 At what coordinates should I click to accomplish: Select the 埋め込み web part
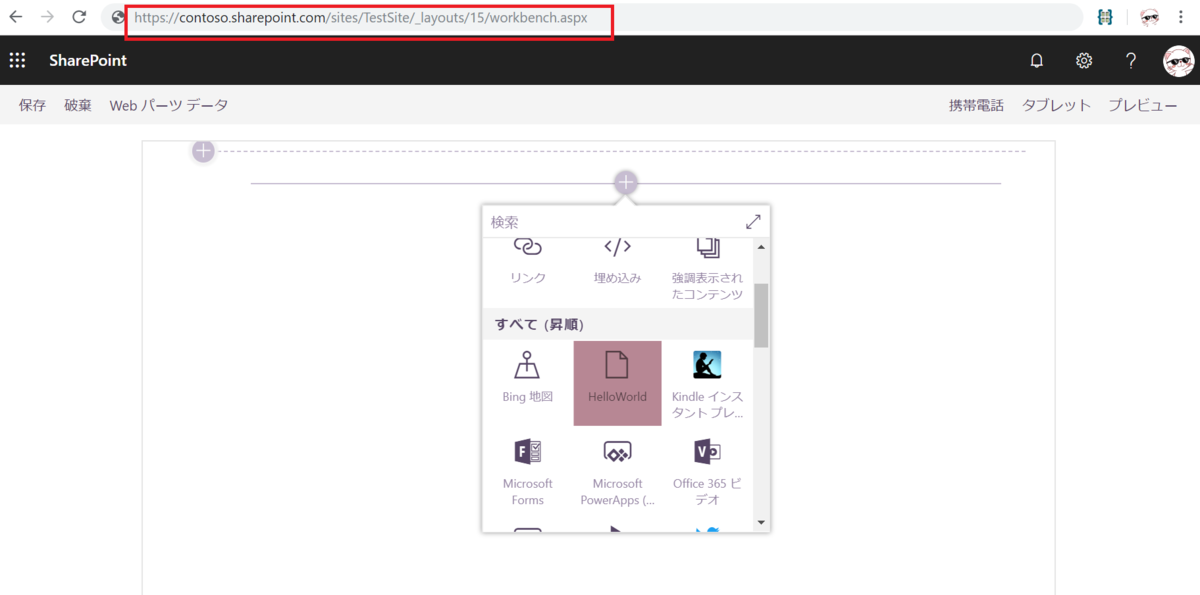pos(617,264)
